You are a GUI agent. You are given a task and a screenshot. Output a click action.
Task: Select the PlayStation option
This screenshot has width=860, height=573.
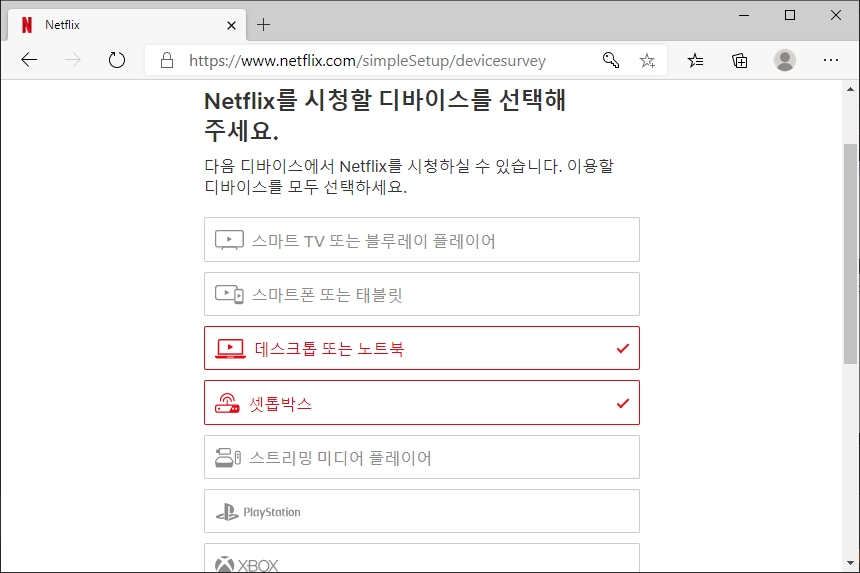[x=422, y=511]
